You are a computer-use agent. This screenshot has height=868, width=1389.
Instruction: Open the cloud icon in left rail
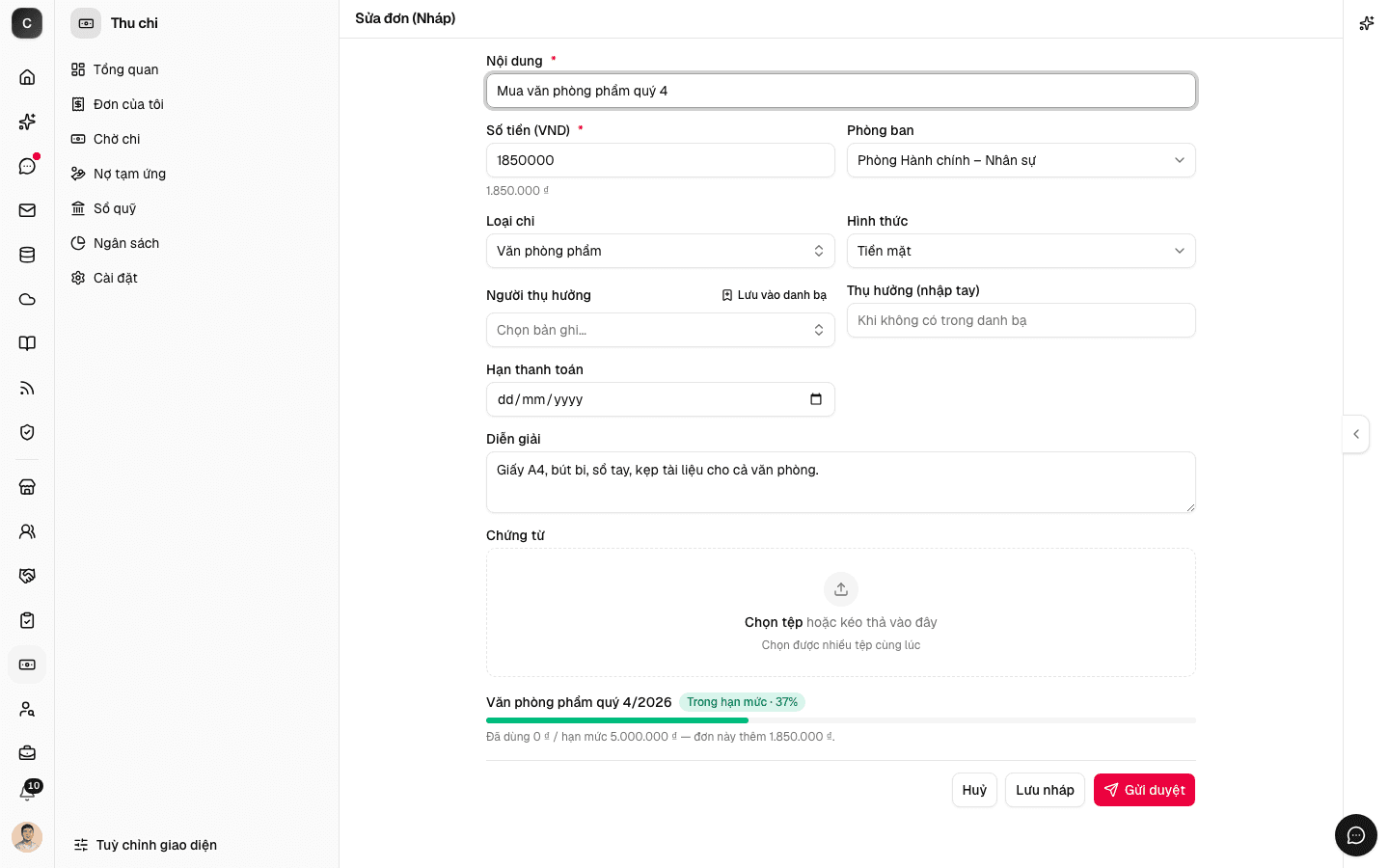27,299
